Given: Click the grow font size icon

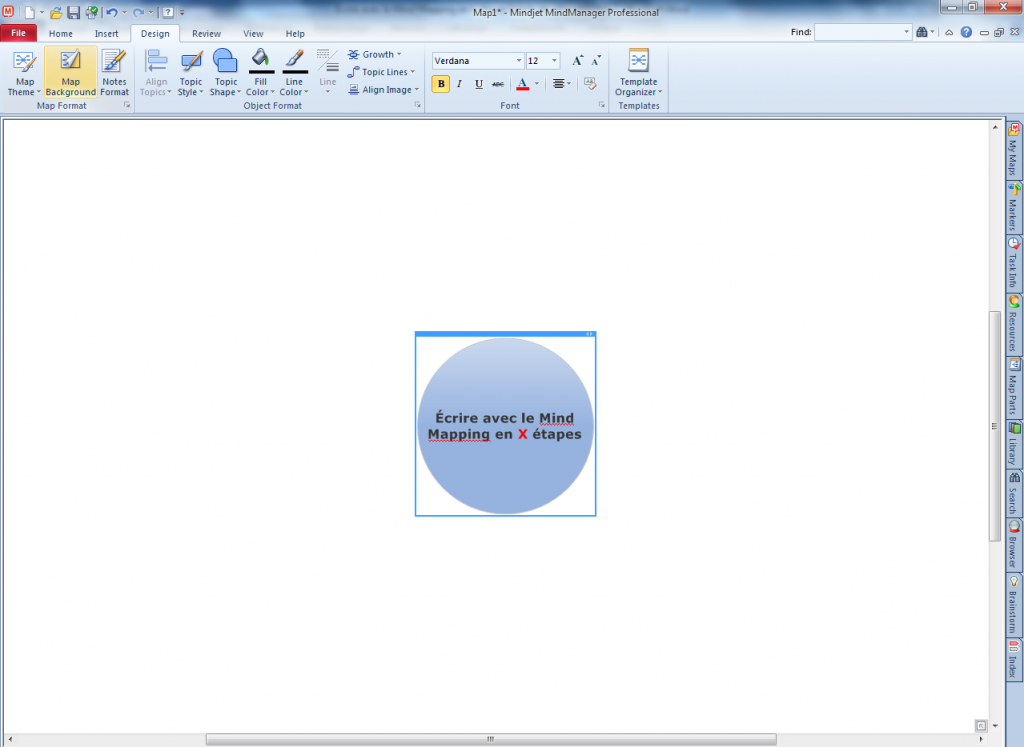Looking at the screenshot, I should (x=578, y=61).
